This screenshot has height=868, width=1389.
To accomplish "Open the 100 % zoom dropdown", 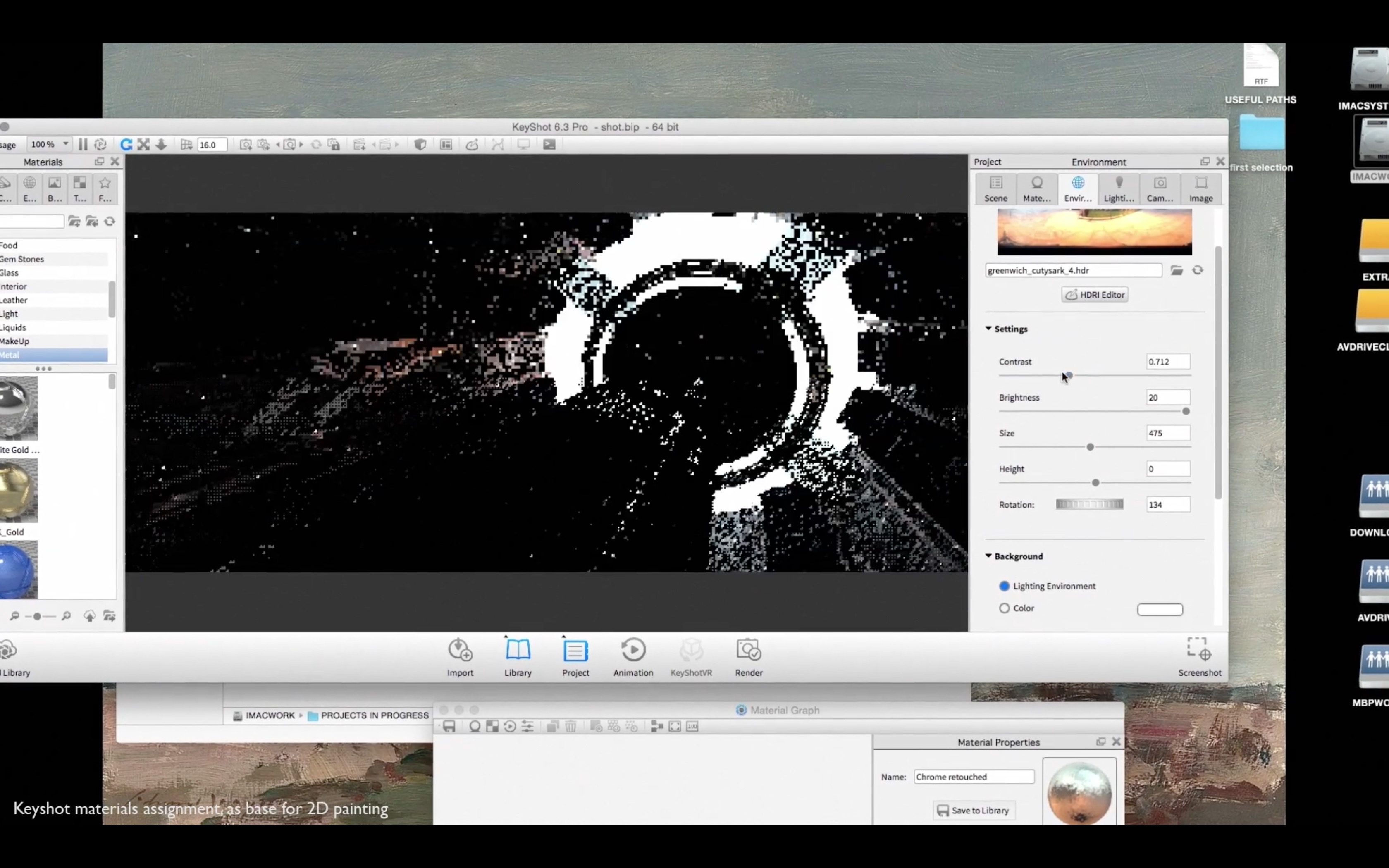I will [x=50, y=145].
